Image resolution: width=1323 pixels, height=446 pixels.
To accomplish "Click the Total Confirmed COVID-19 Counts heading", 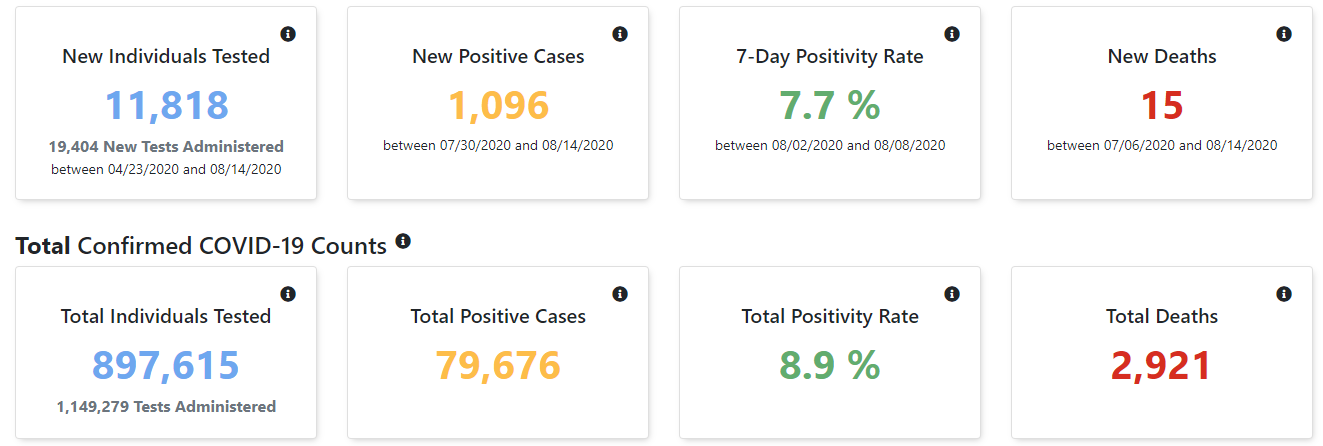I will pyautogui.click(x=201, y=246).
